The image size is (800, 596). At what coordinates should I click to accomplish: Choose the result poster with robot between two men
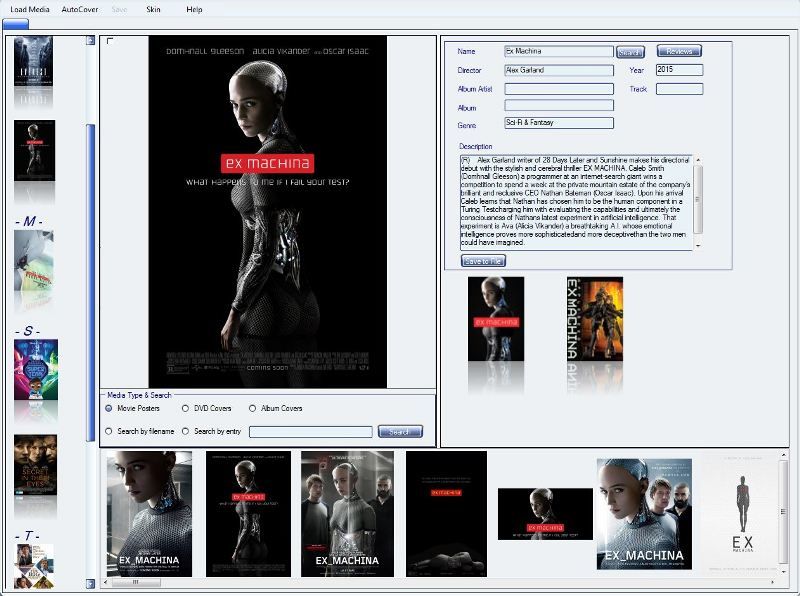point(347,514)
